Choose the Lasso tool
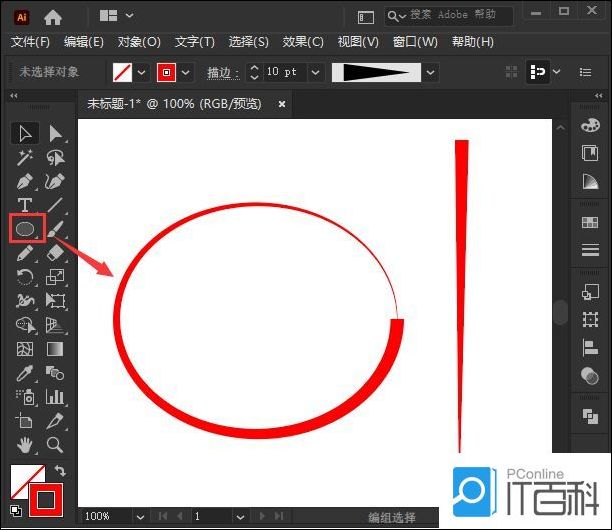Image resolution: width=612 pixels, height=530 pixels. click(55, 158)
